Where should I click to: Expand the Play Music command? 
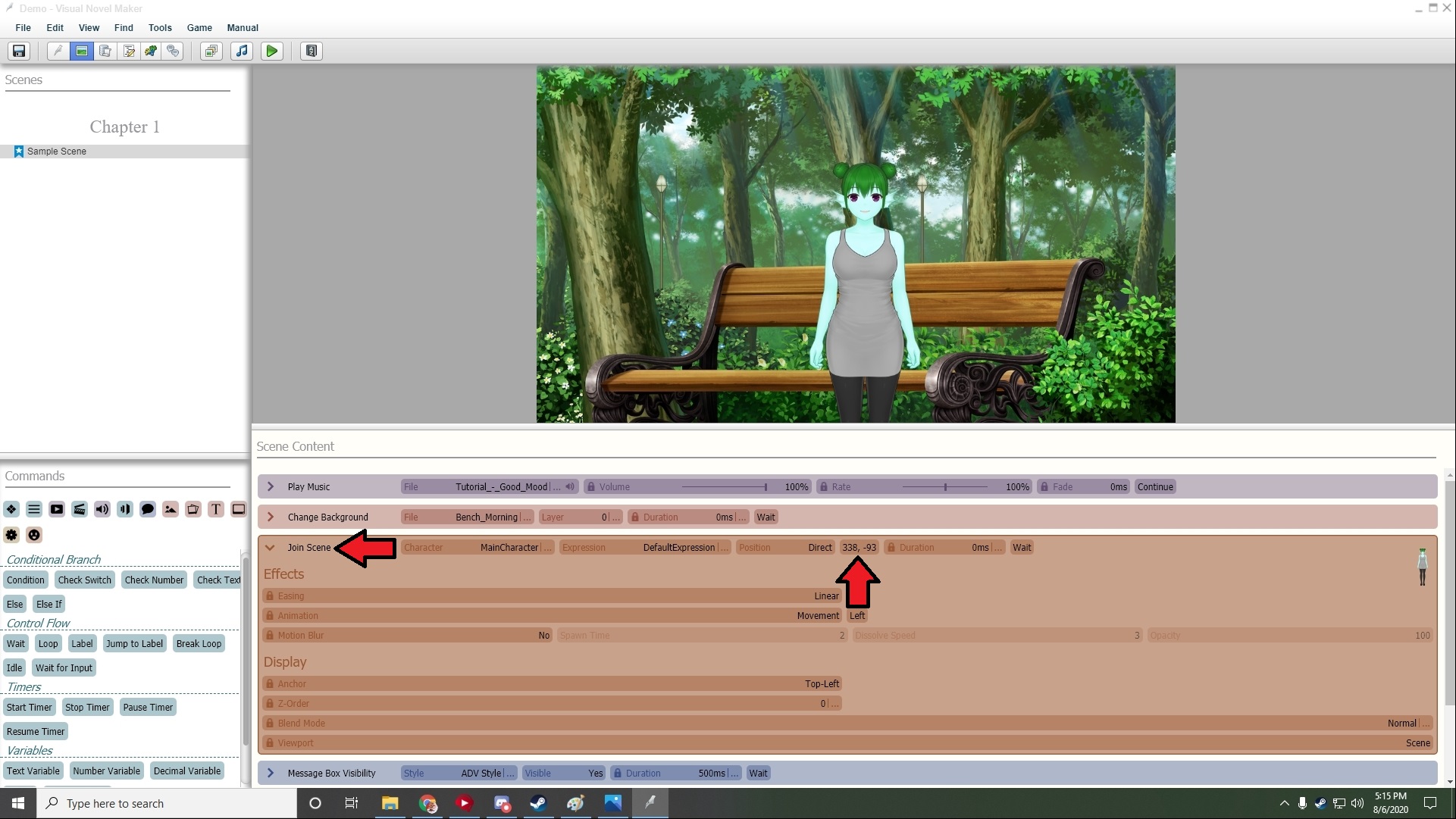pyautogui.click(x=271, y=487)
